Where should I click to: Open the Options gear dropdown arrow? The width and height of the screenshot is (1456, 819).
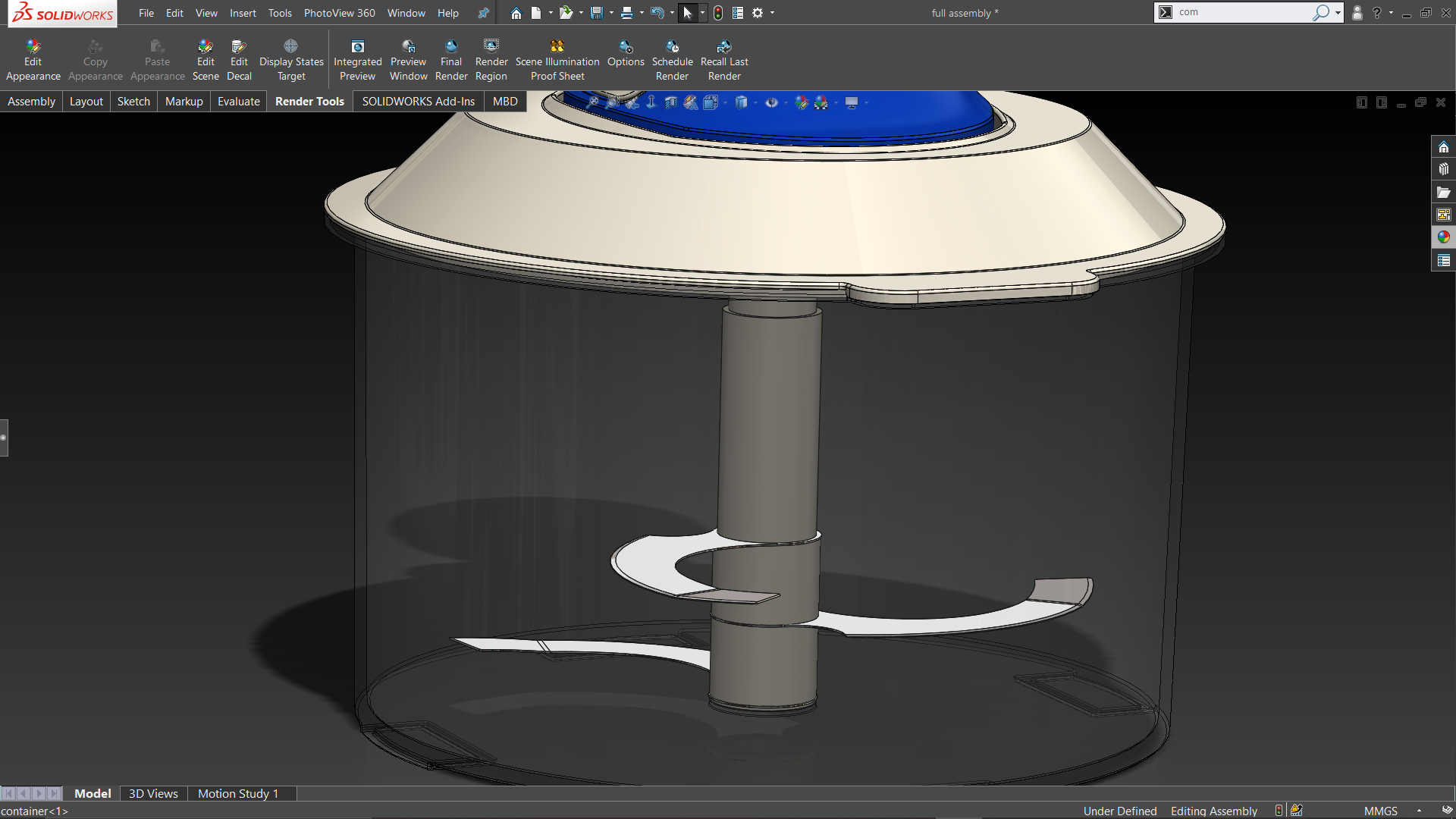click(772, 13)
